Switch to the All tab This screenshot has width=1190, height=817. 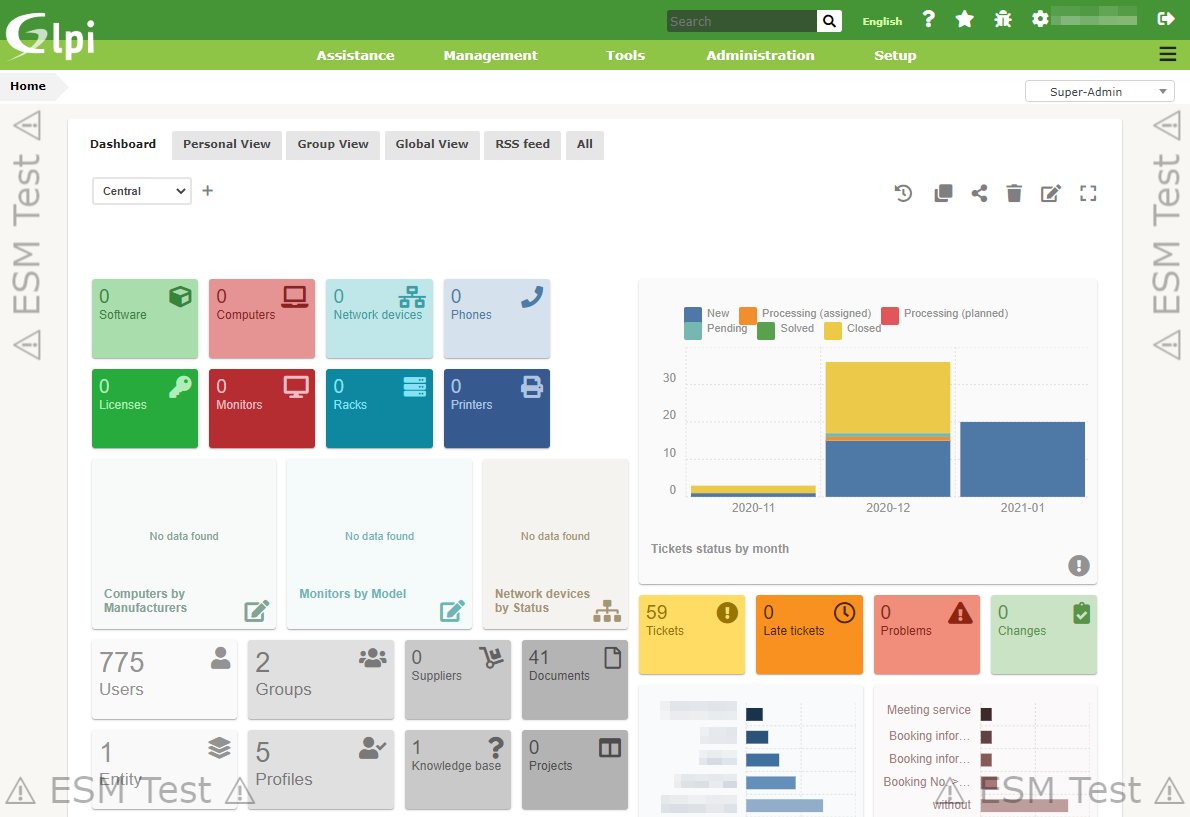tap(584, 144)
